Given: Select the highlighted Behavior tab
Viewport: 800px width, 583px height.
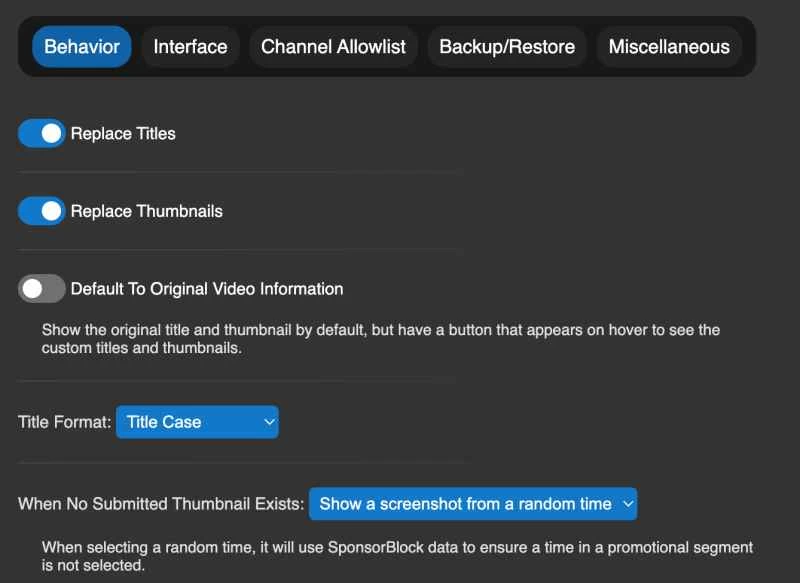Looking at the screenshot, I should pos(81,46).
